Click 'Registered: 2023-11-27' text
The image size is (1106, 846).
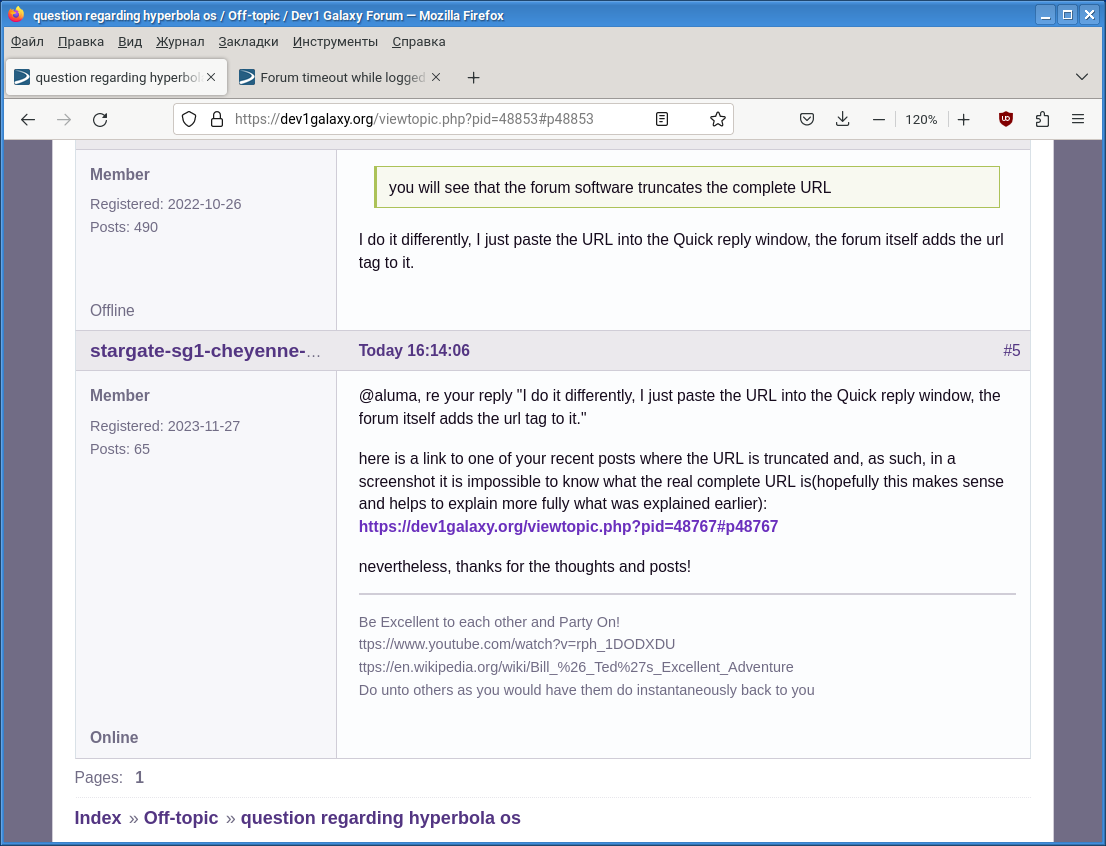tap(164, 426)
